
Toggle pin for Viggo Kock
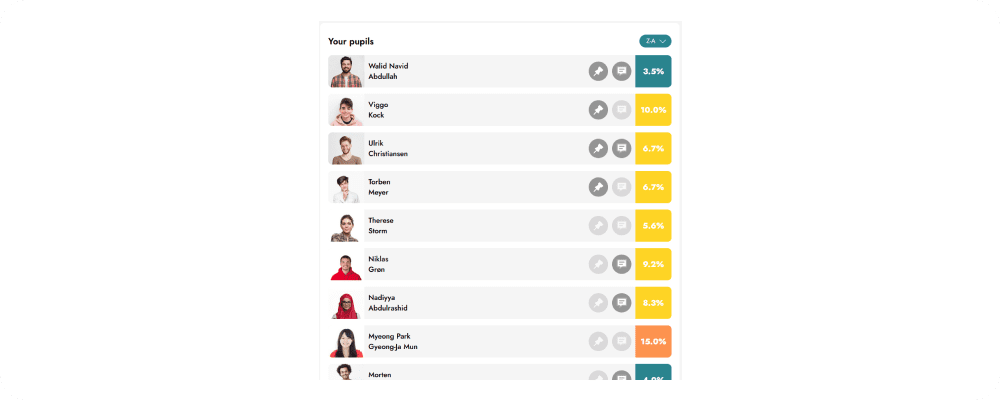[598, 110]
